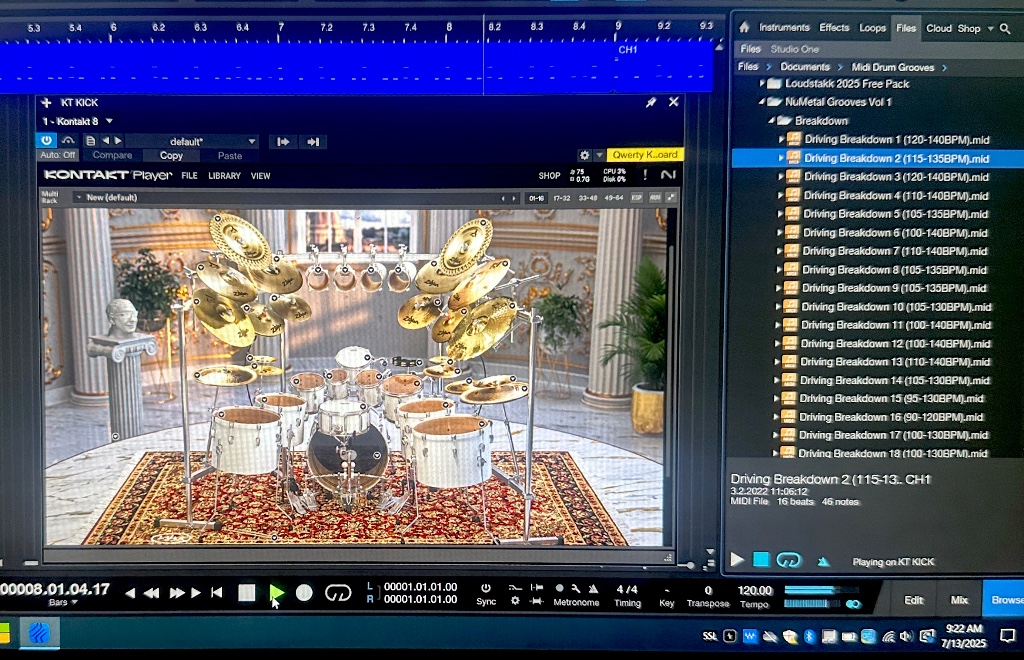Toggle browser preview loop button
This screenshot has height=660, width=1024.
tap(788, 560)
